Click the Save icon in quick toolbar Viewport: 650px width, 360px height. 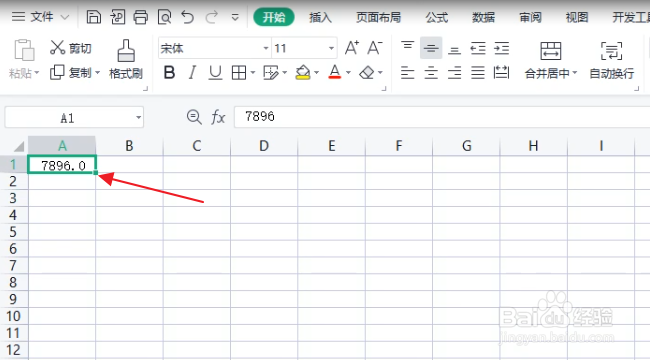[94, 17]
